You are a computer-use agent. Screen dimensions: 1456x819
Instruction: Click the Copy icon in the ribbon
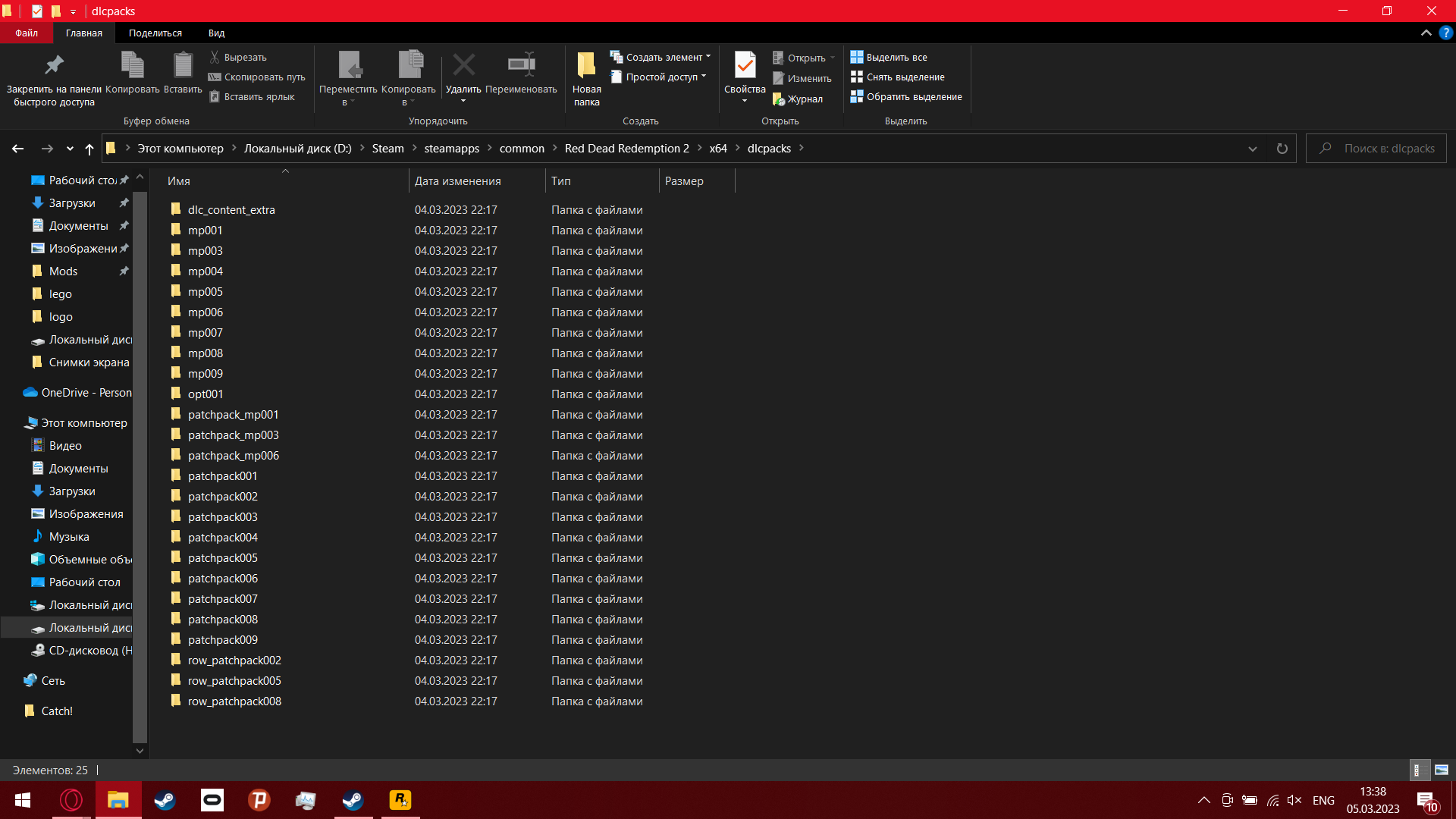click(132, 66)
